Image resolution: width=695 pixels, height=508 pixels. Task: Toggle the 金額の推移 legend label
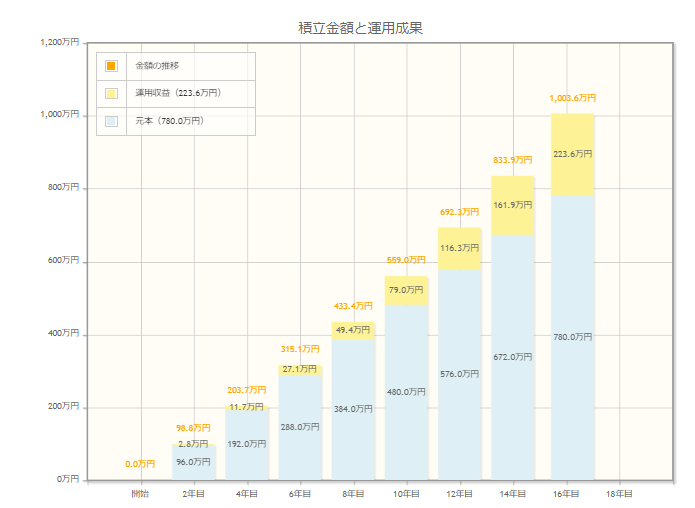coord(157,66)
